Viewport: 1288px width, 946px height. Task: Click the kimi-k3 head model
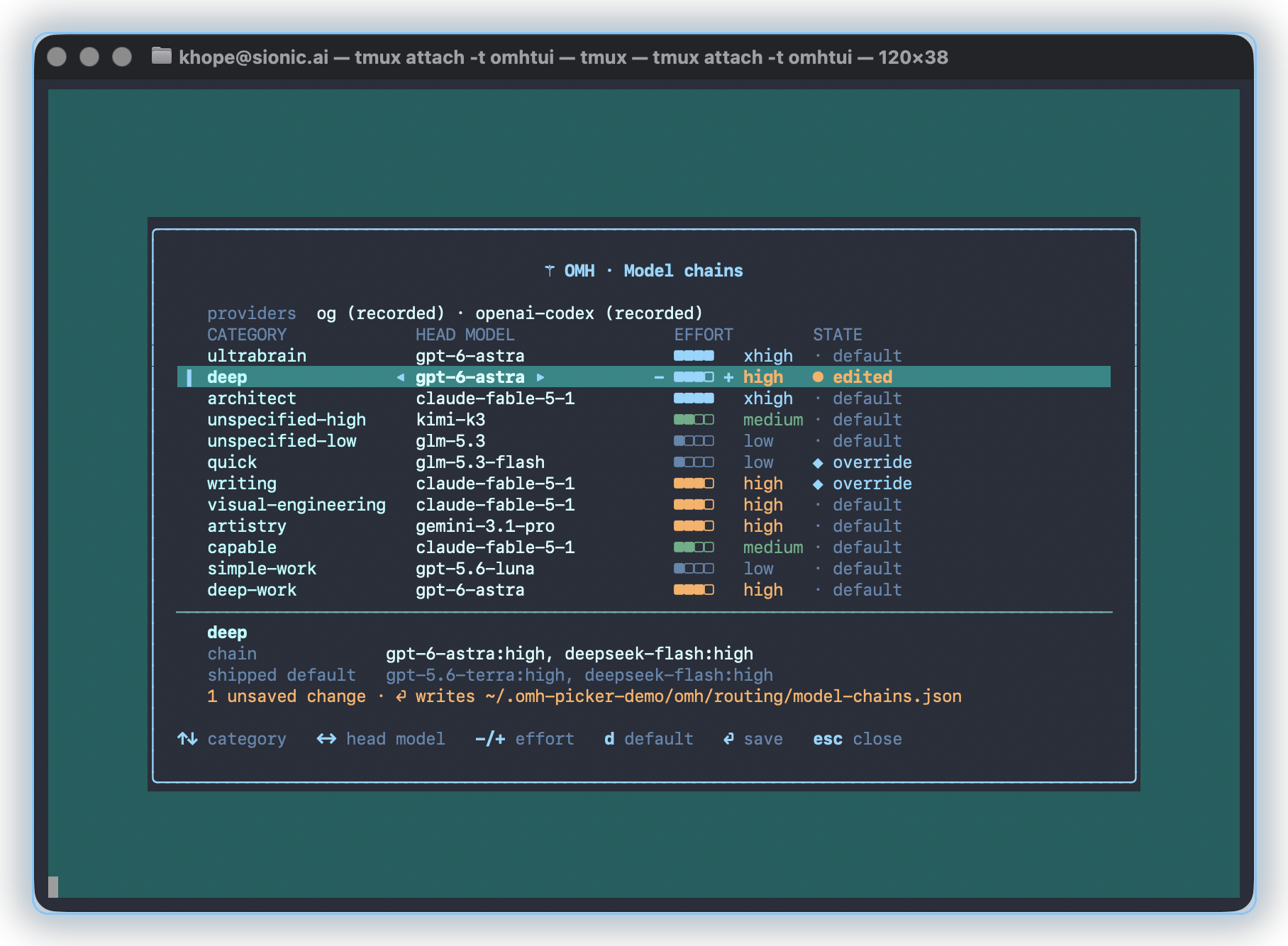tap(450, 420)
